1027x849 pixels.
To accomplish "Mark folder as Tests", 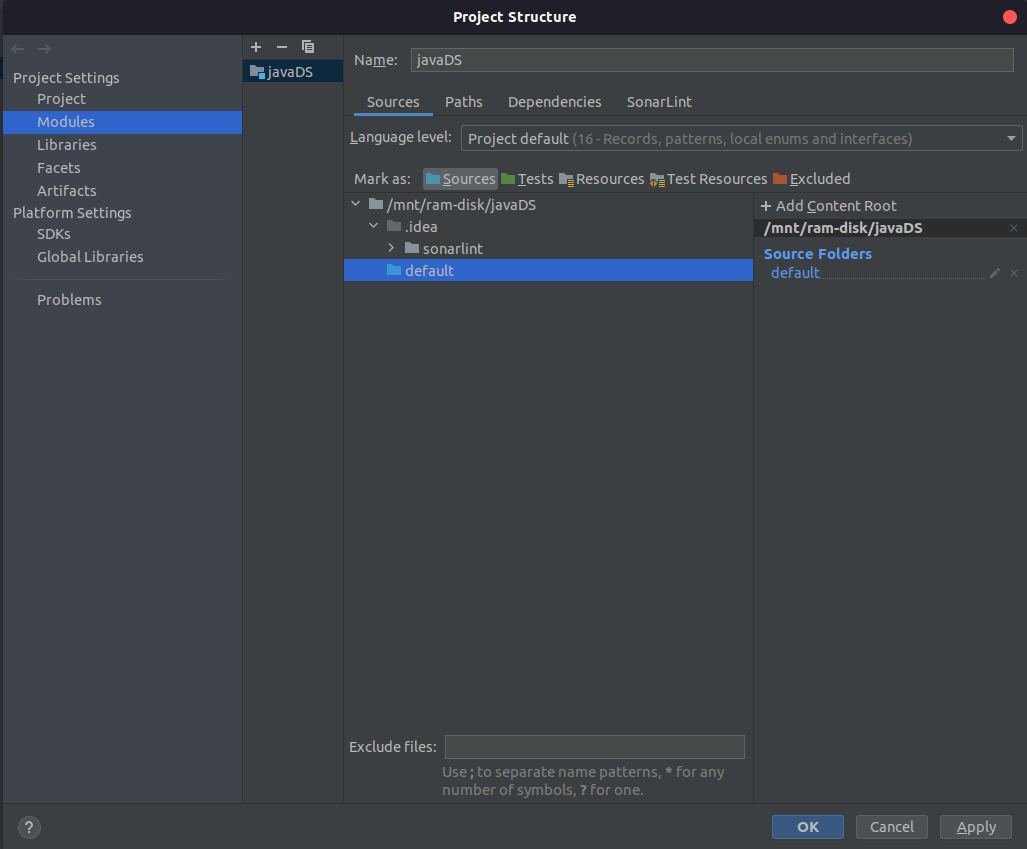I will click(x=527, y=179).
